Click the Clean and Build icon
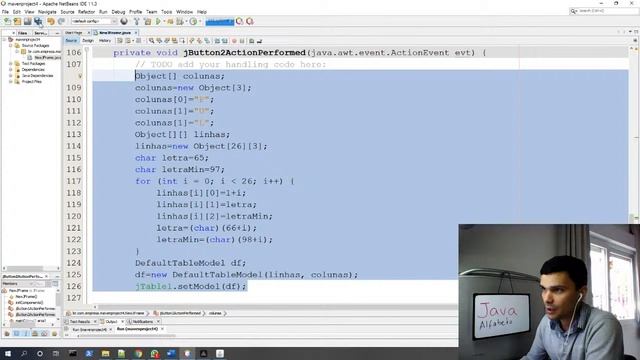Screen dimensions: 640x360 pyautogui.click(x=147, y=21)
